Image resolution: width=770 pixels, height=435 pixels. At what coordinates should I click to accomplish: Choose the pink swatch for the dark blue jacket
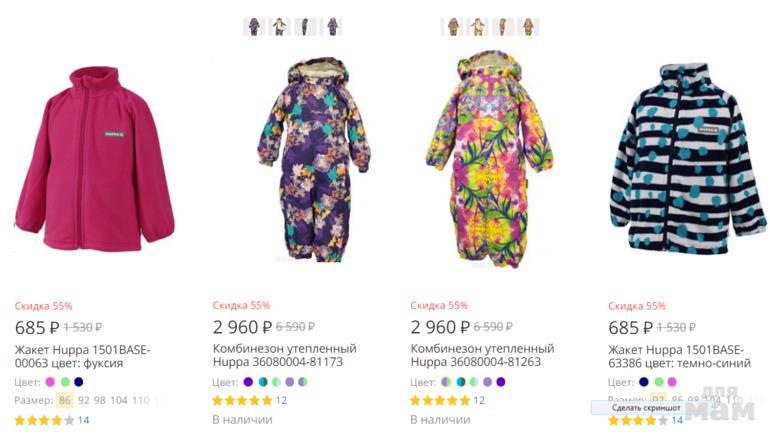pyautogui.click(x=672, y=382)
